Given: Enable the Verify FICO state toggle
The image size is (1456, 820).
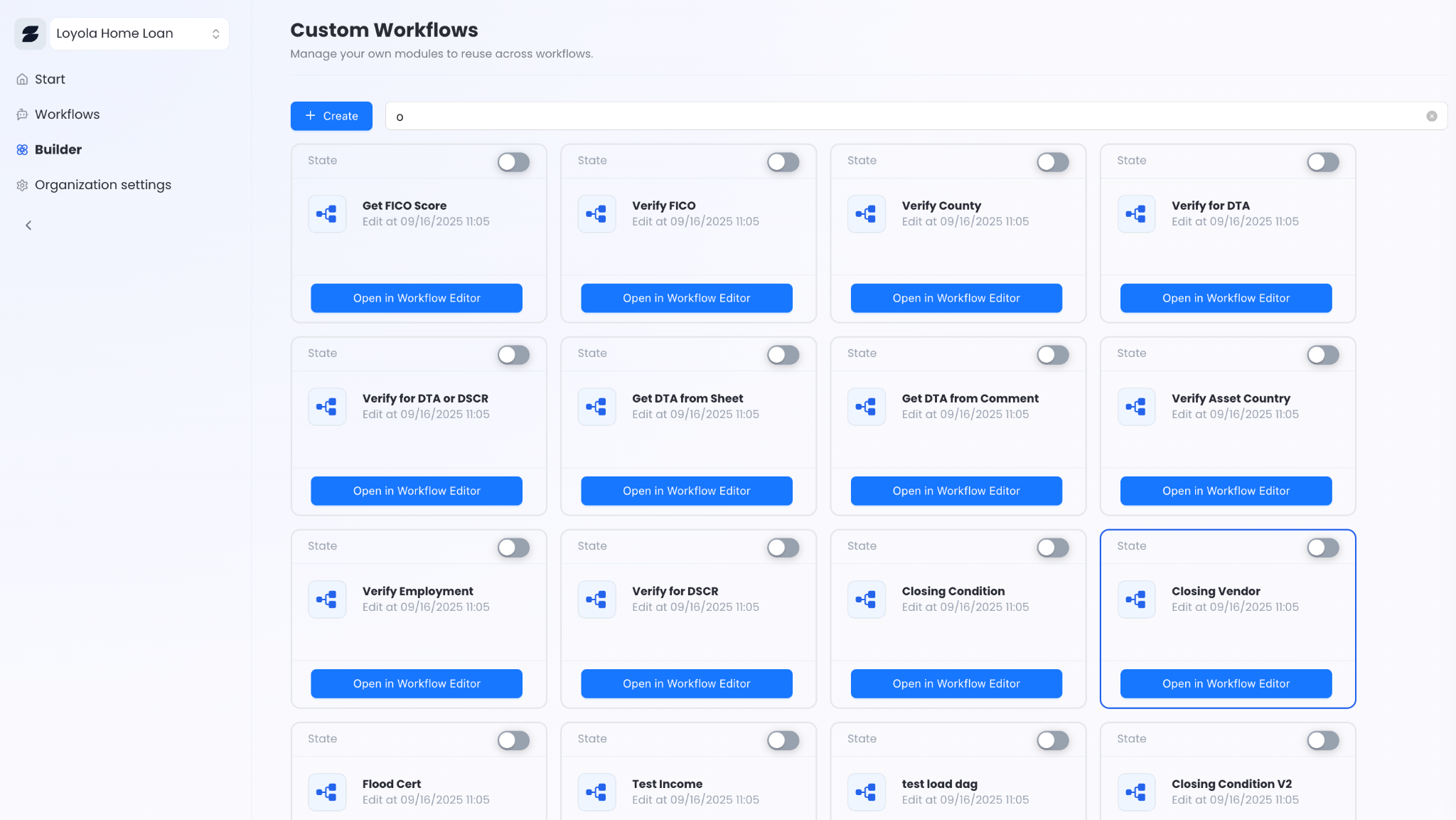Looking at the screenshot, I should pyautogui.click(x=783, y=162).
